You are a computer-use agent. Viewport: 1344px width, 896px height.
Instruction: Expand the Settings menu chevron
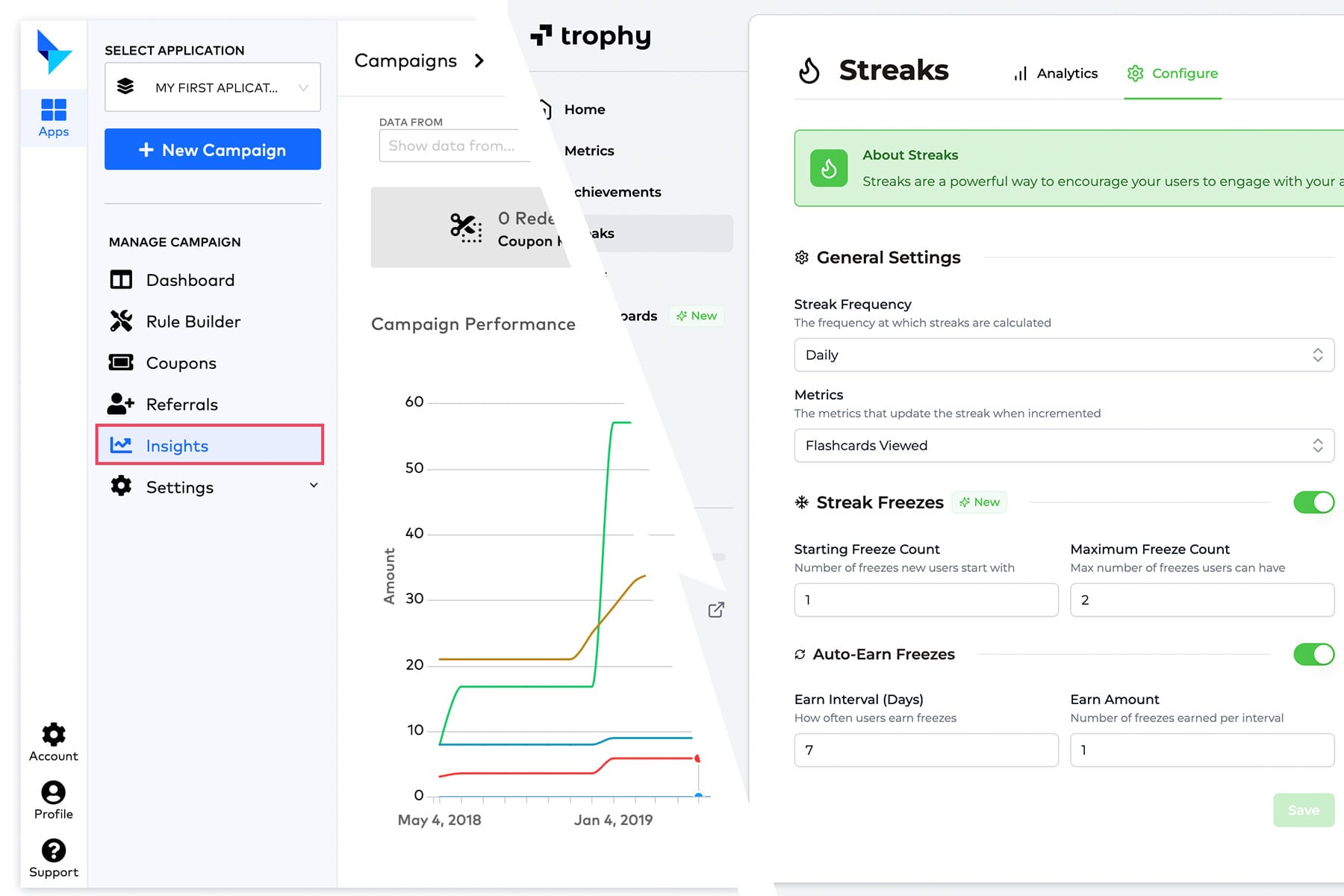[x=314, y=485]
